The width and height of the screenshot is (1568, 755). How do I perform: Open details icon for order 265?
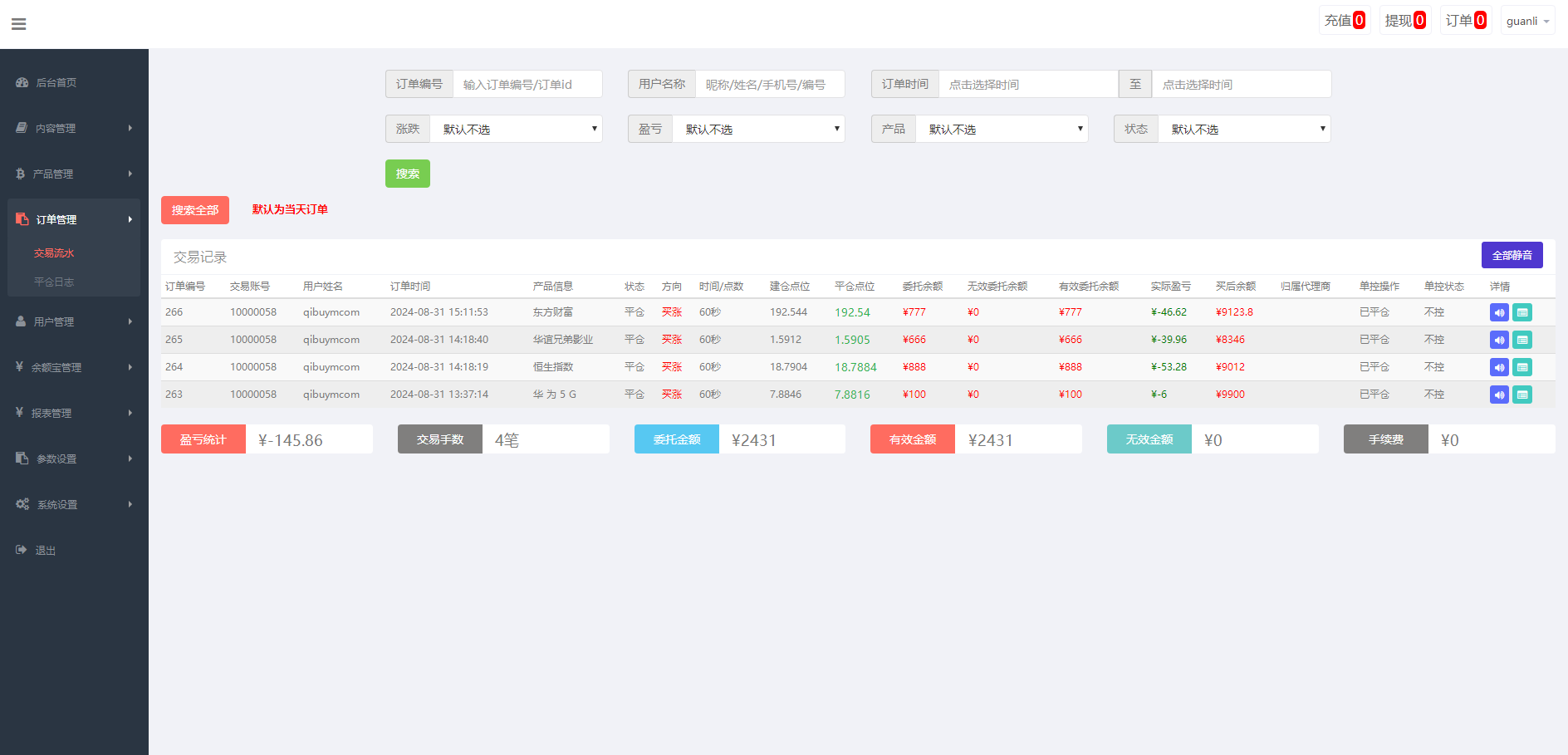coord(1521,340)
